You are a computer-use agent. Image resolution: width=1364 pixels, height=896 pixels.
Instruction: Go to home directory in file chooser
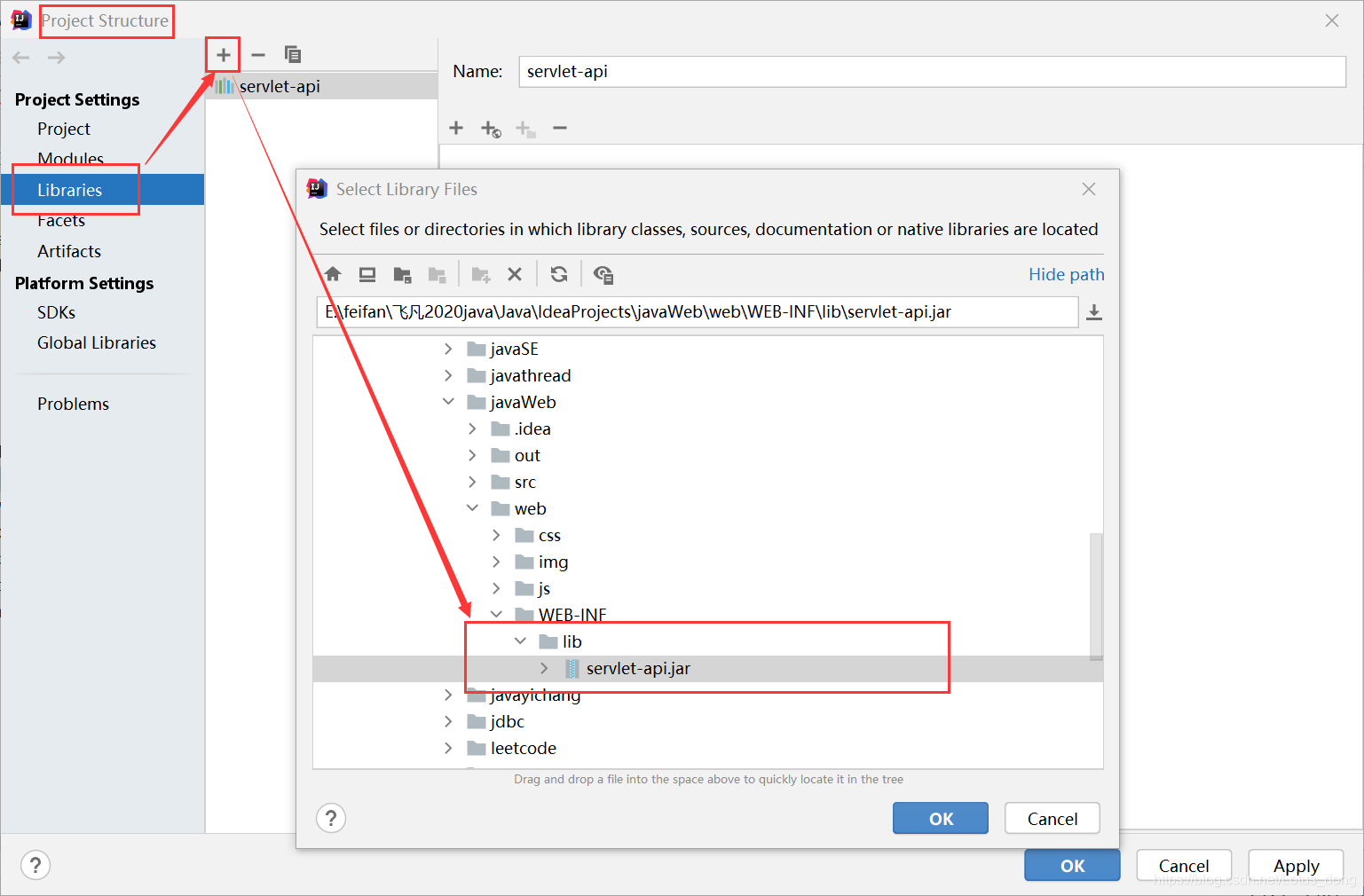(x=333, y=274)
